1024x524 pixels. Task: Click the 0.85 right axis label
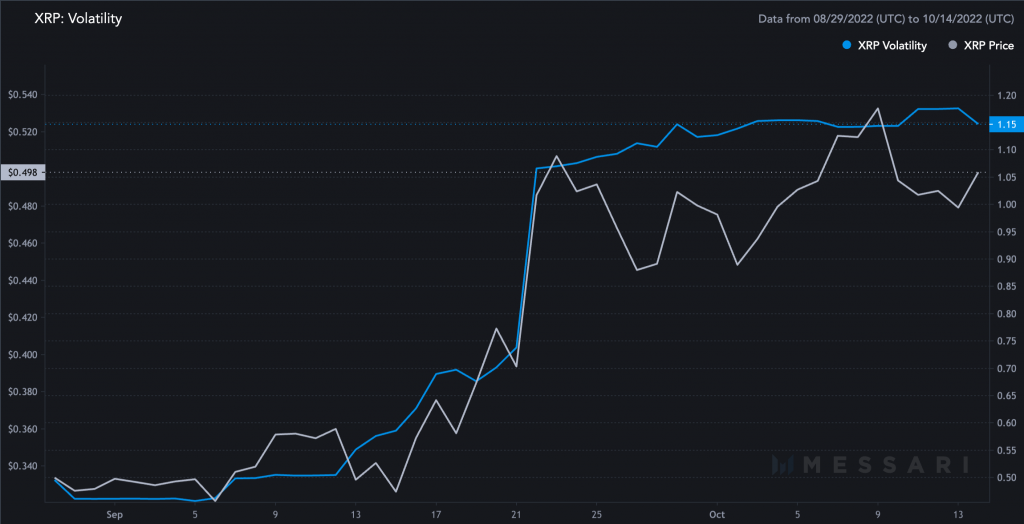[1006, 286]
